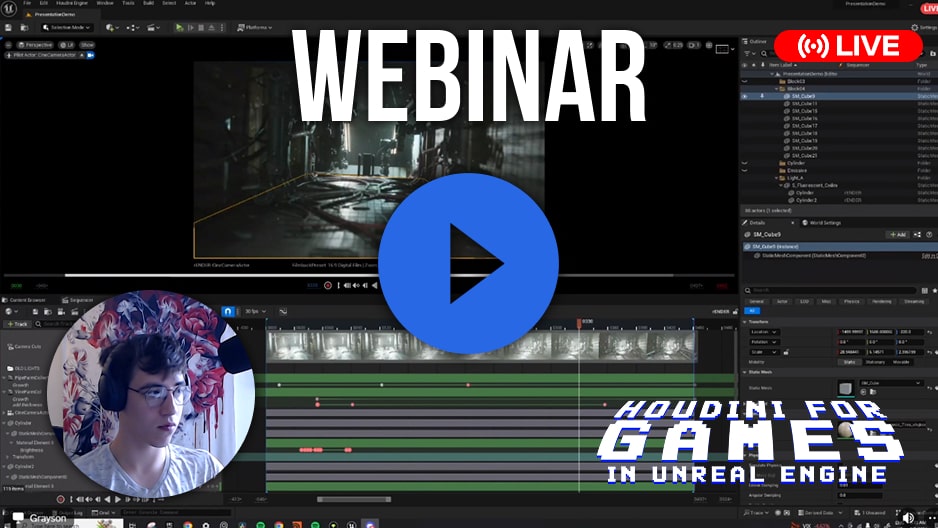
Task: Set Mobility to Movable
Action: [x=901, y=362]
